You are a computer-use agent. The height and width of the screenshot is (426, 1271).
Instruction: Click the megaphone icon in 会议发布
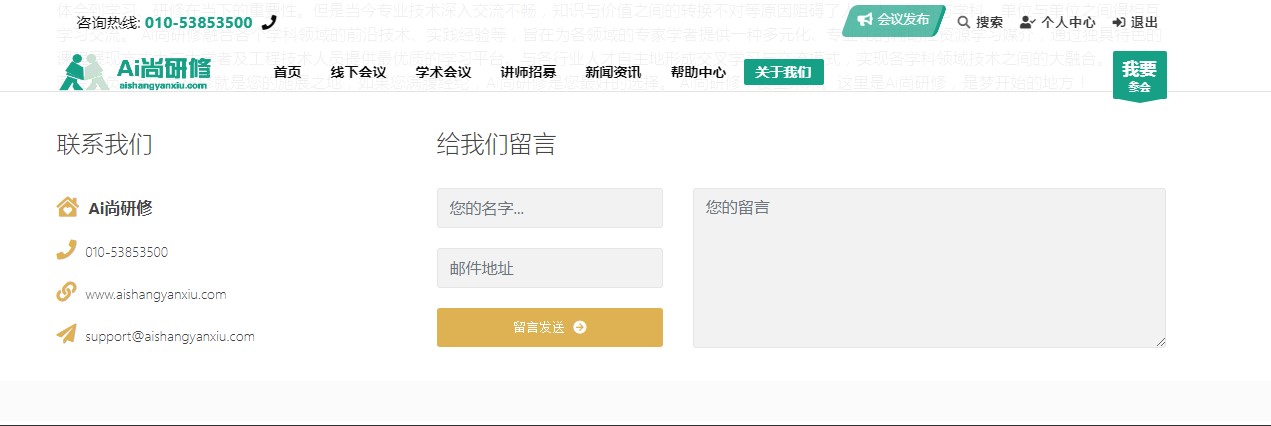tap(865, 20)
